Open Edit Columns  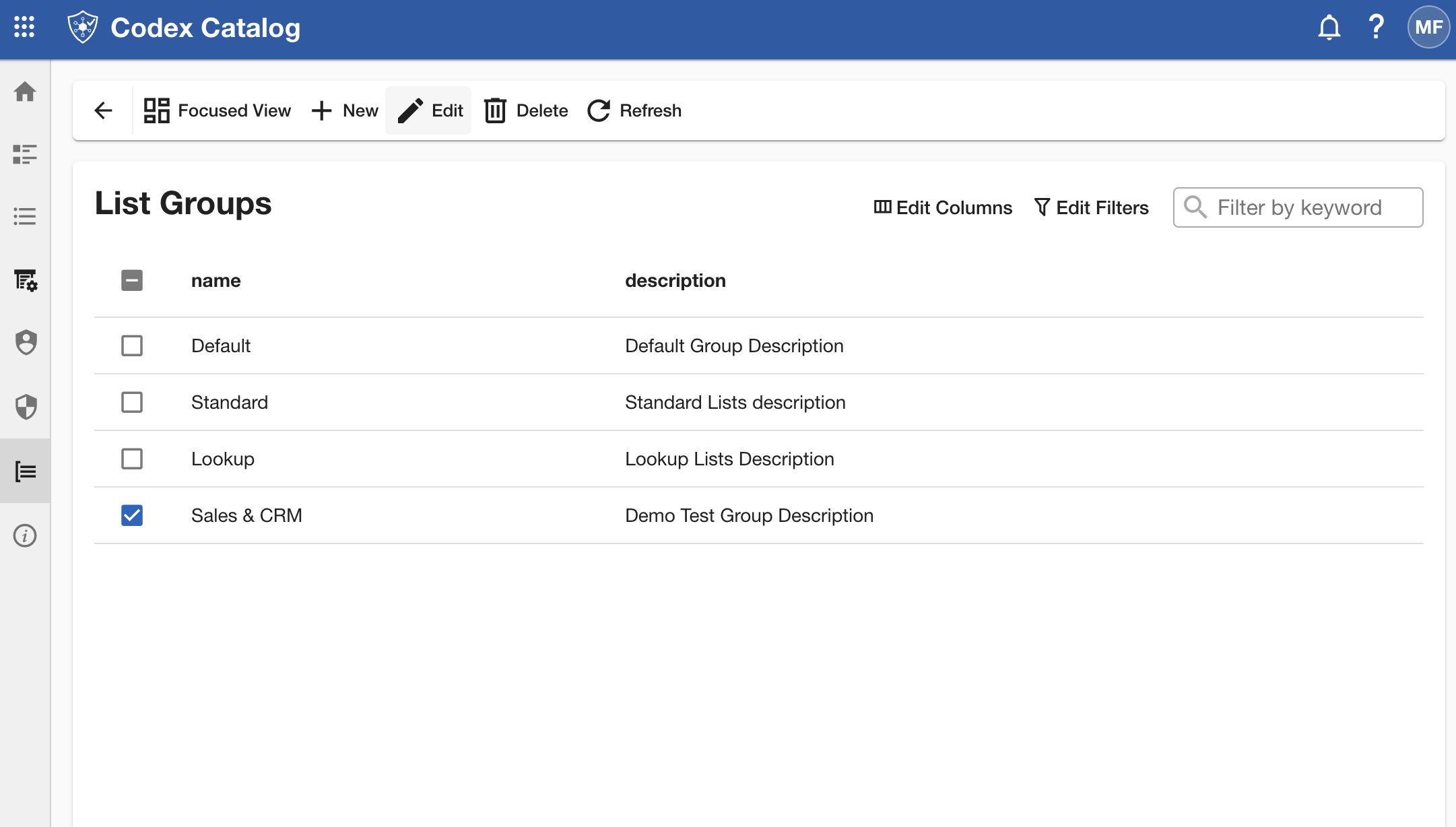[x=943, y=207]
